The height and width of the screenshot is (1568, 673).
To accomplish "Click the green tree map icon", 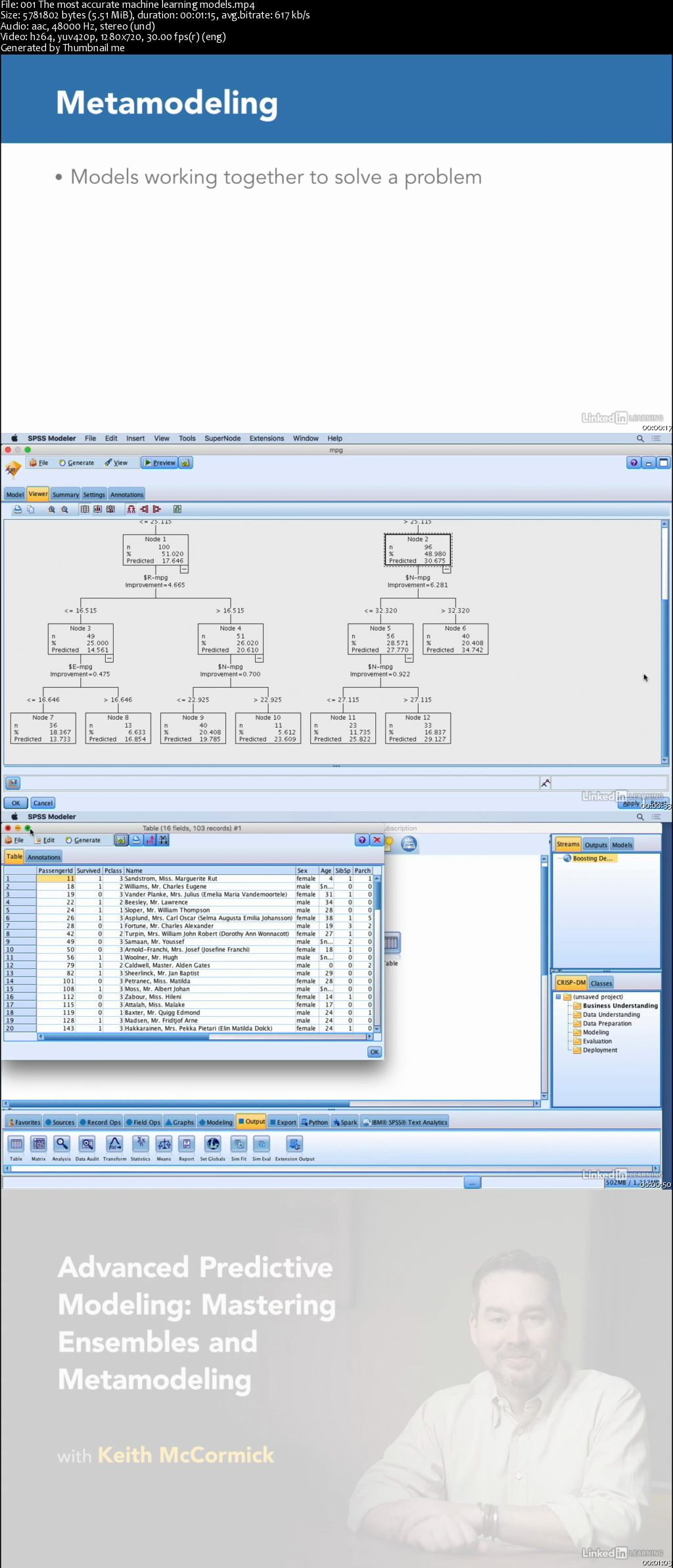I will [x=177, y=509].
